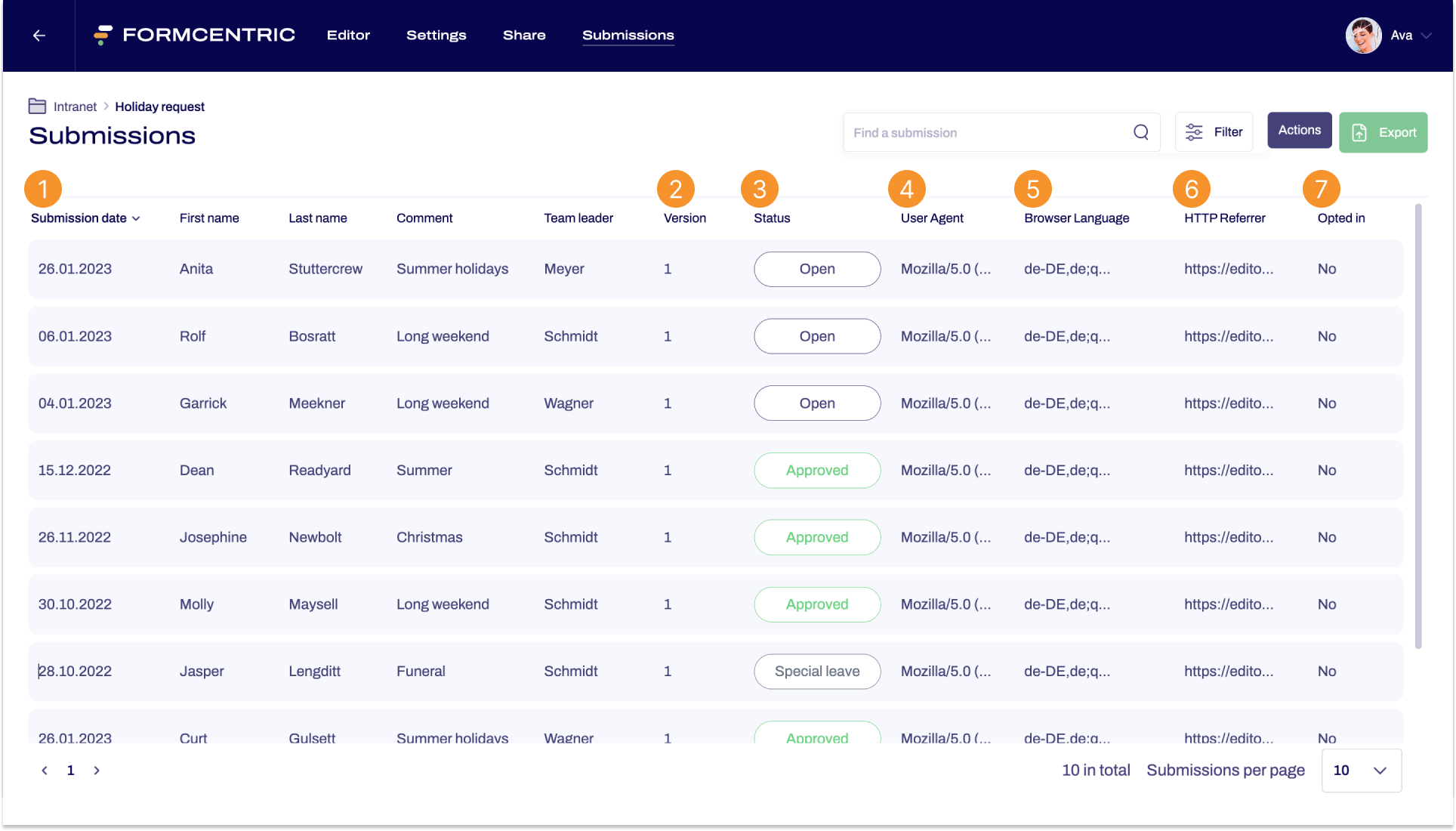Click the search magnifier icon
The width and height of the screenshot is (1456, 831).
tap(1140, 132)
